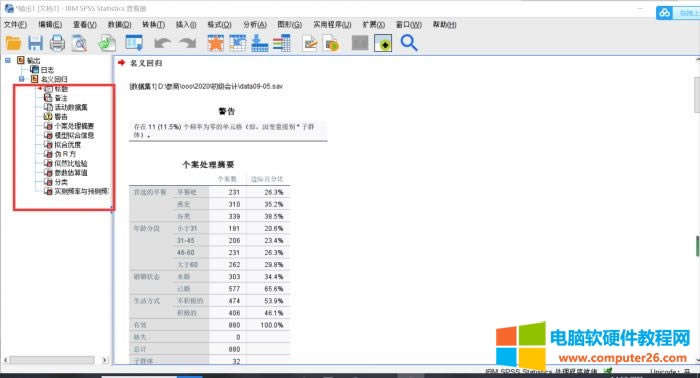Click right arrow of outline horizontal scrollbar
Viewport: 700px width, 378px height.
104,360
